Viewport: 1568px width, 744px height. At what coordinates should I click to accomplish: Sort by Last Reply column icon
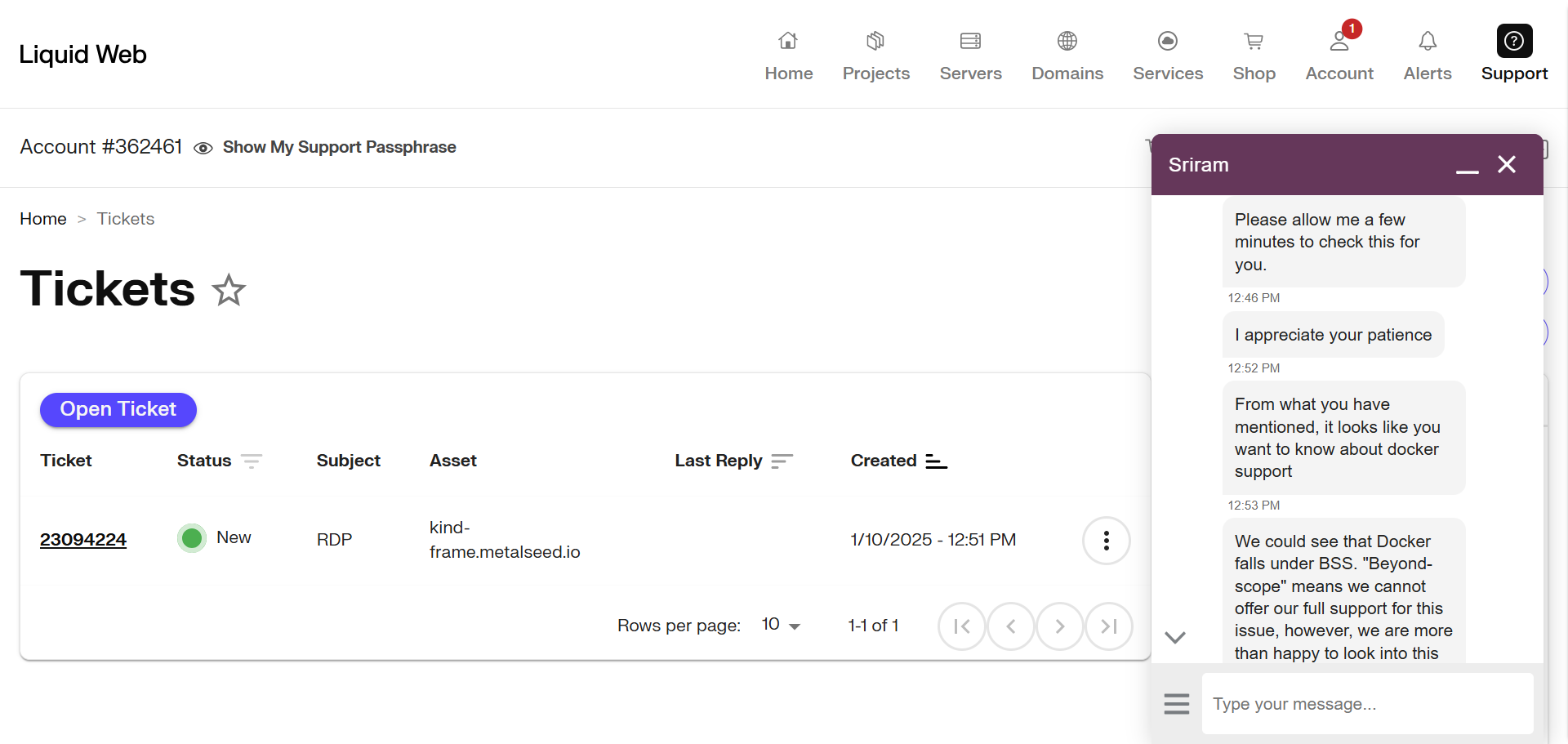click(x=782, y=461)
